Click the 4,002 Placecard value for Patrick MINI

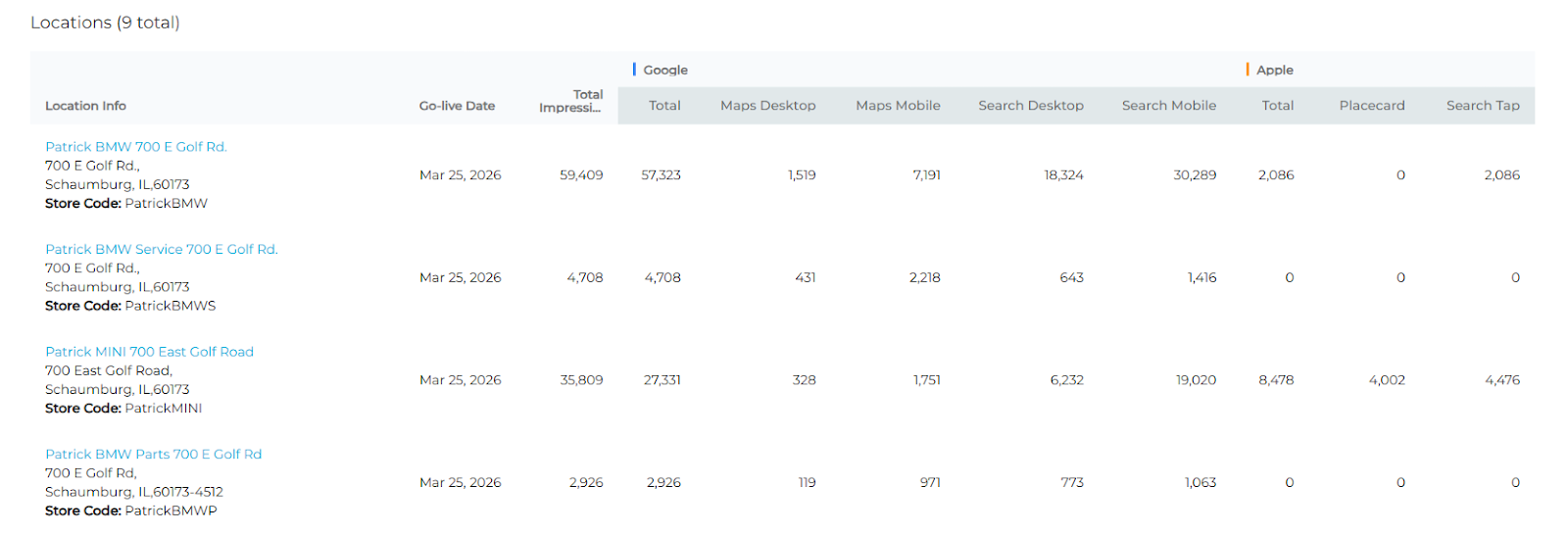(1386, 380)
